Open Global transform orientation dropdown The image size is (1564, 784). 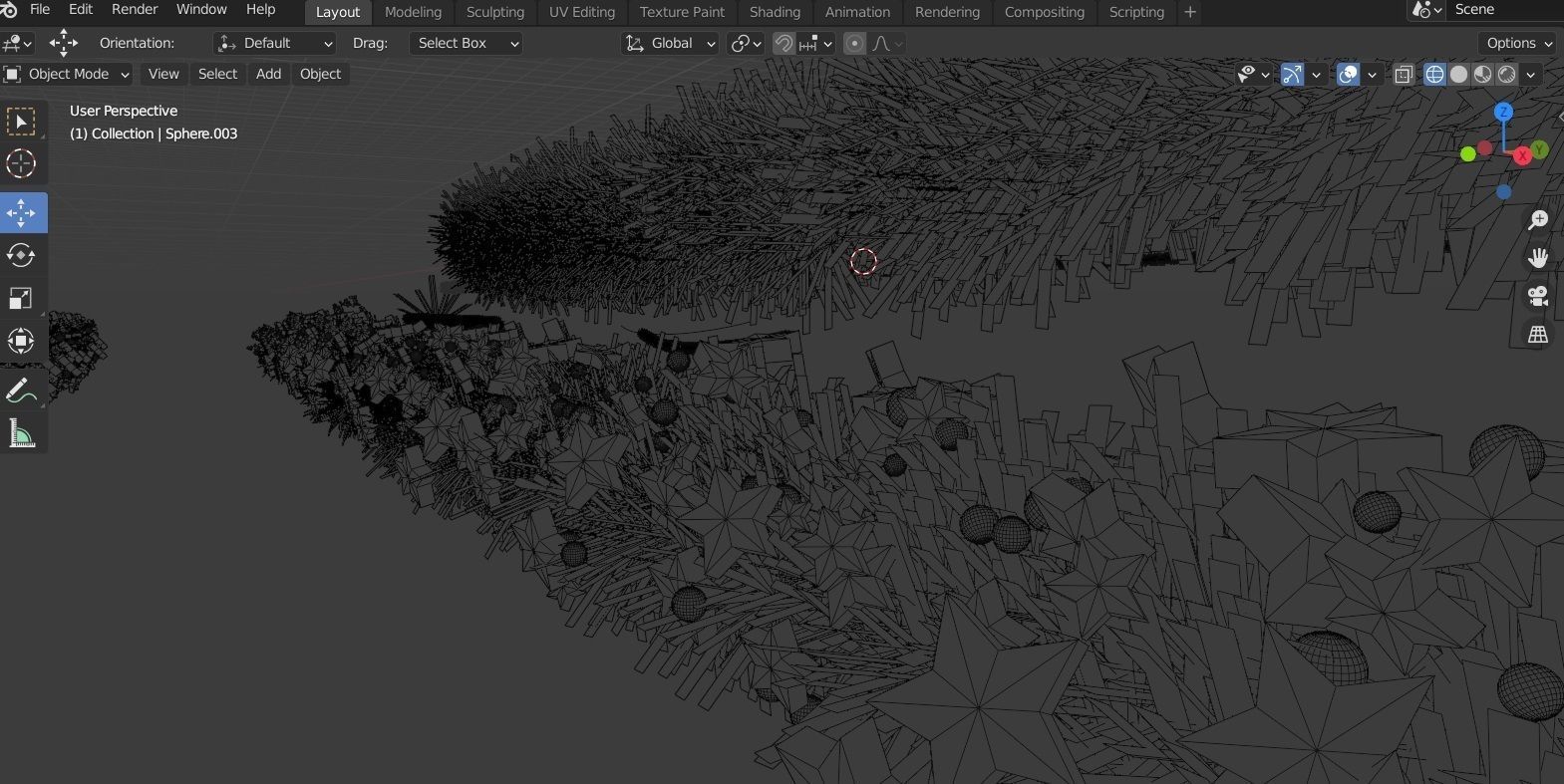[670, 43]
